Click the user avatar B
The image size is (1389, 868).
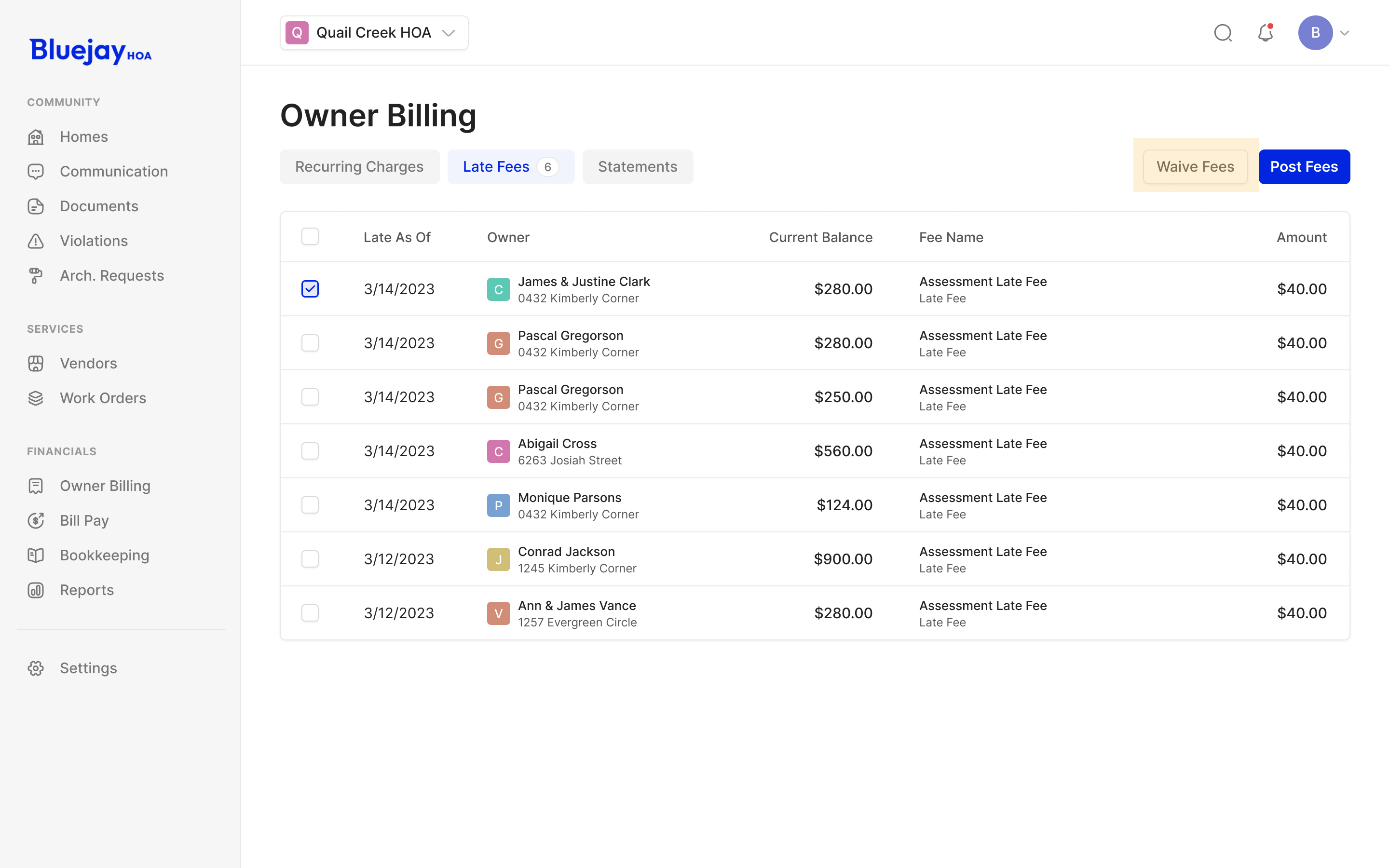(1315, 33)
